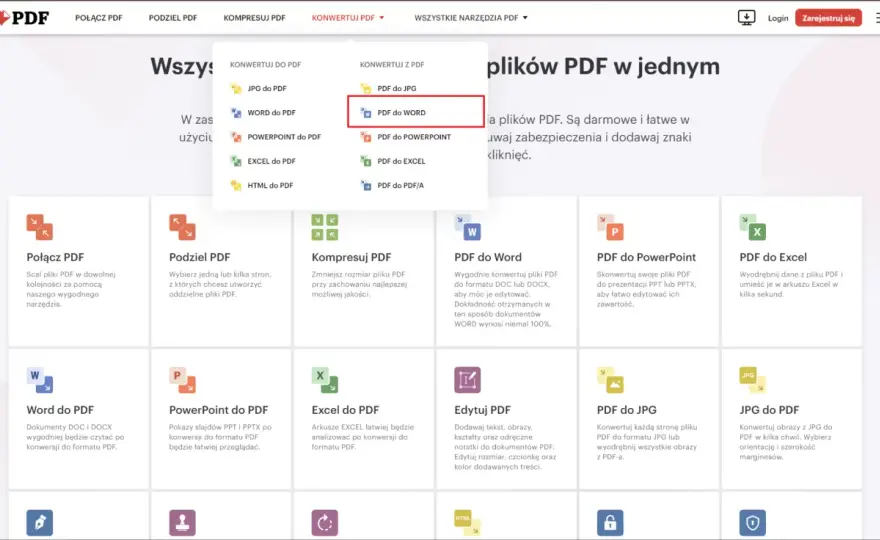
Task: Click the PDF do POWERPOINT icon in dropdown
Action: coord(366,137)
